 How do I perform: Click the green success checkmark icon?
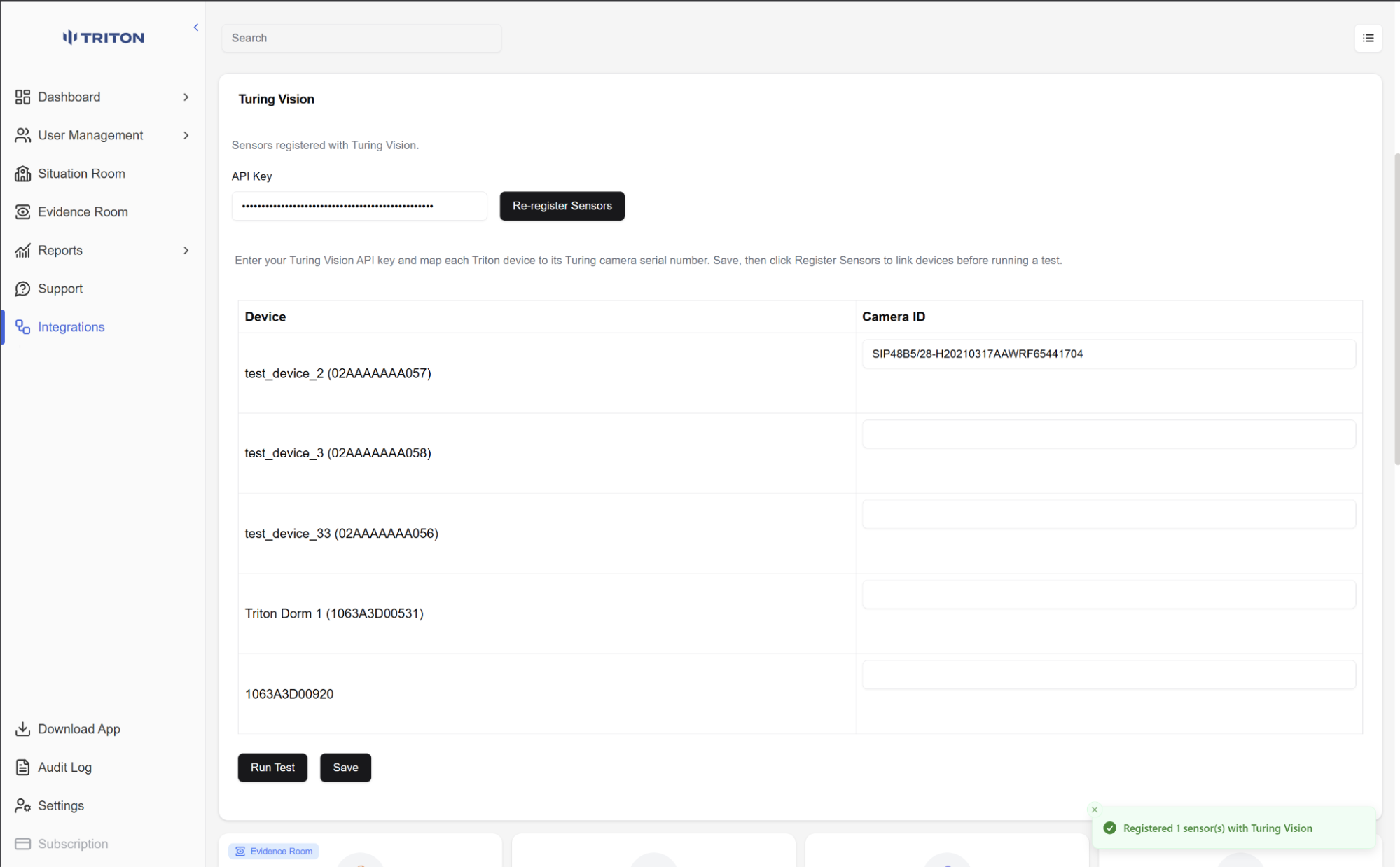pyautogui.click(x=1110, y=828)
